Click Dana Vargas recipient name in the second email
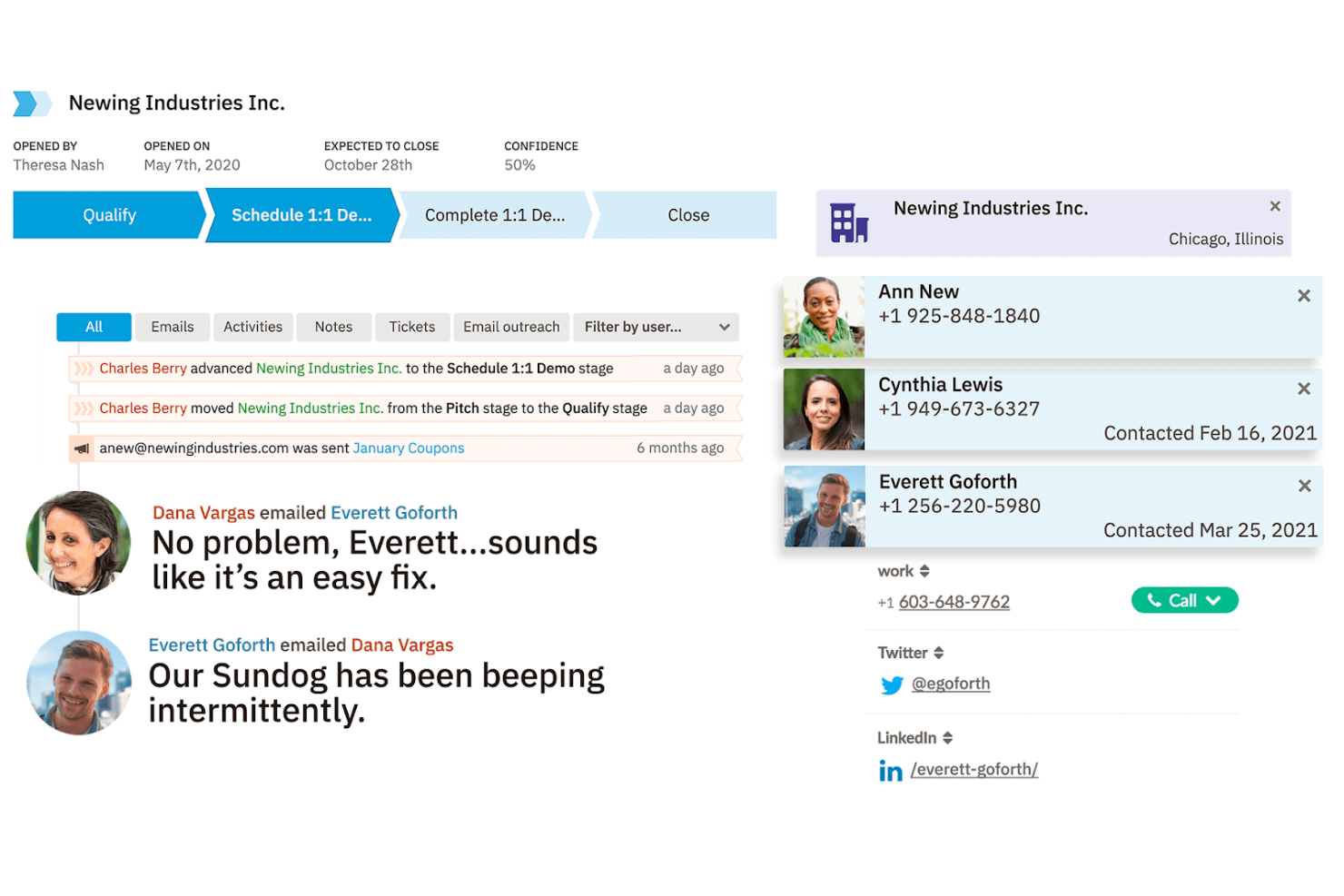Screen dimensions: 1344x896 click(x=402, y=645)
